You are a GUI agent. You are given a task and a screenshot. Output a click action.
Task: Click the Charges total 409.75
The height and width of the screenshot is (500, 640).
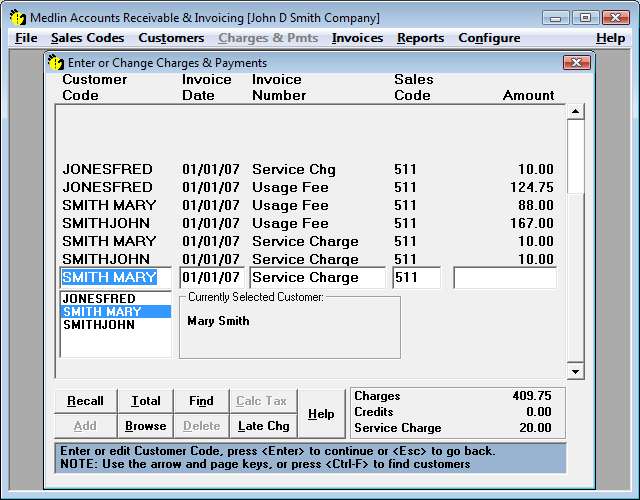[x=532, y=396]
